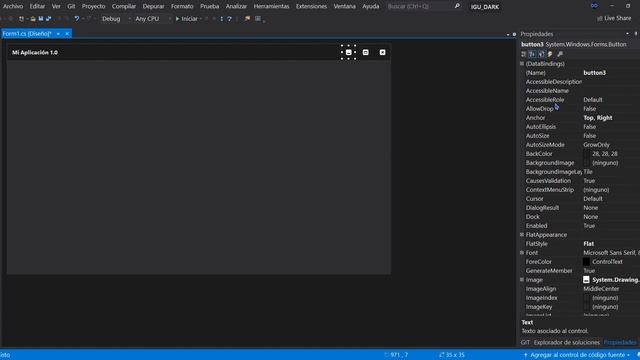Screen dimensions: 640x360
Task: Click the Save All icon
Action: coord(49,19)
